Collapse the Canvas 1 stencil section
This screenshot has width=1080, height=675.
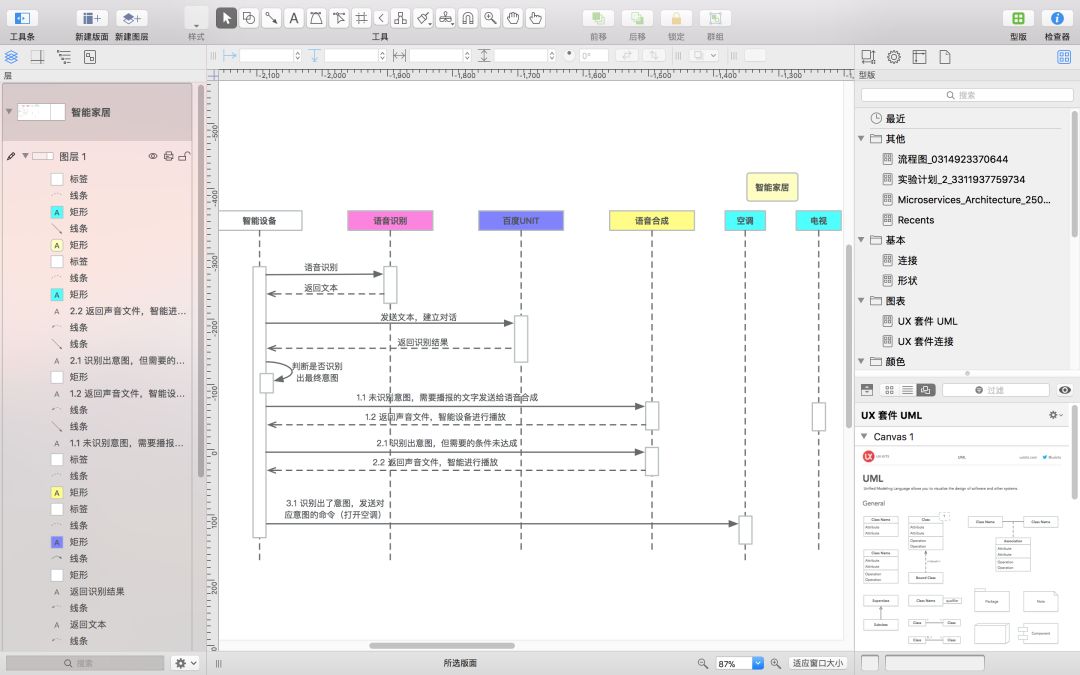(864, 437)
